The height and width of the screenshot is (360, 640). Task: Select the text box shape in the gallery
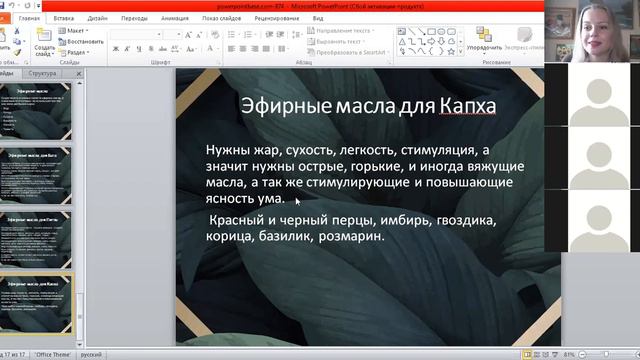tap(402, 31)
